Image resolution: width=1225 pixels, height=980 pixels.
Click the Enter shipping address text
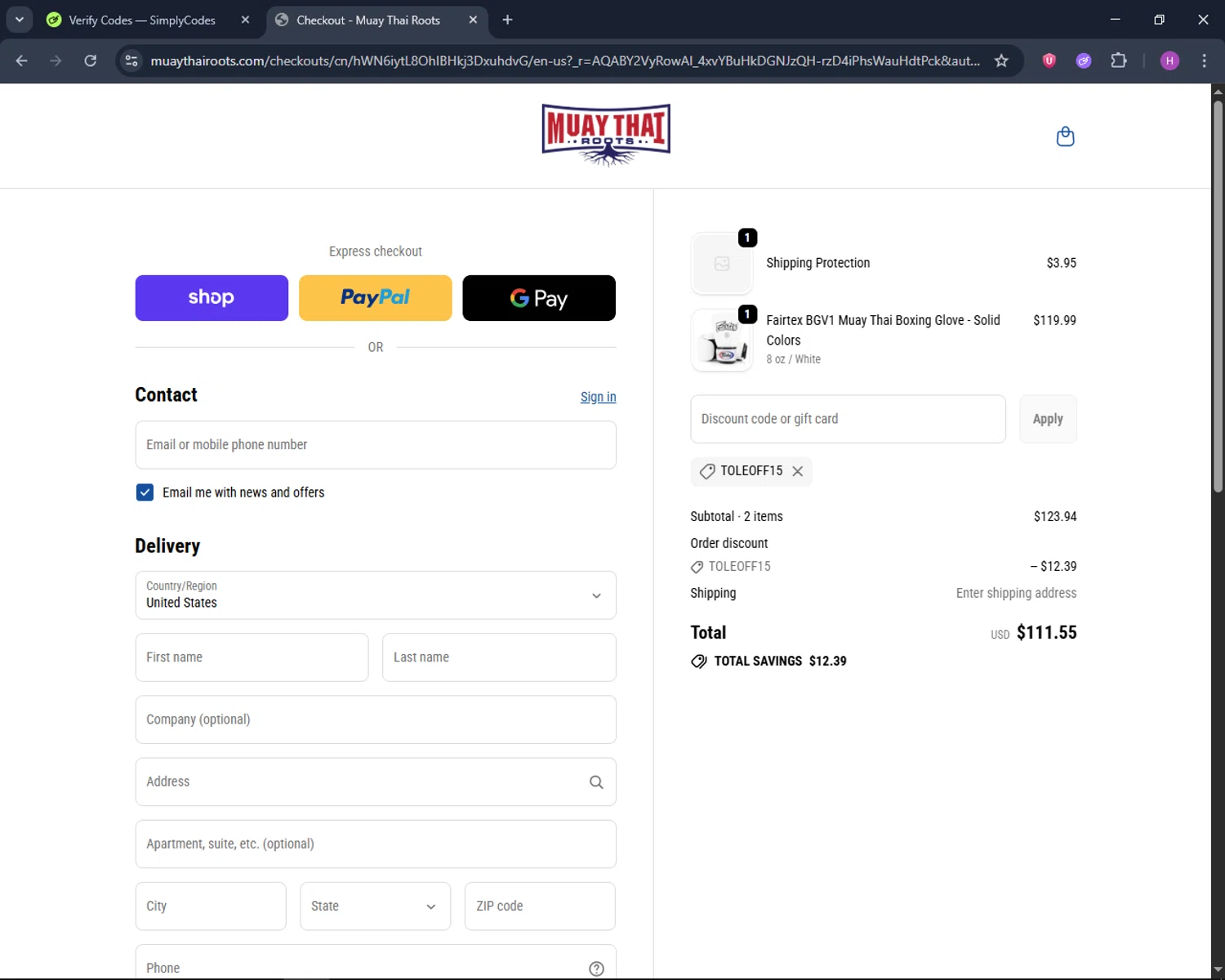[x=1016, y=594]
